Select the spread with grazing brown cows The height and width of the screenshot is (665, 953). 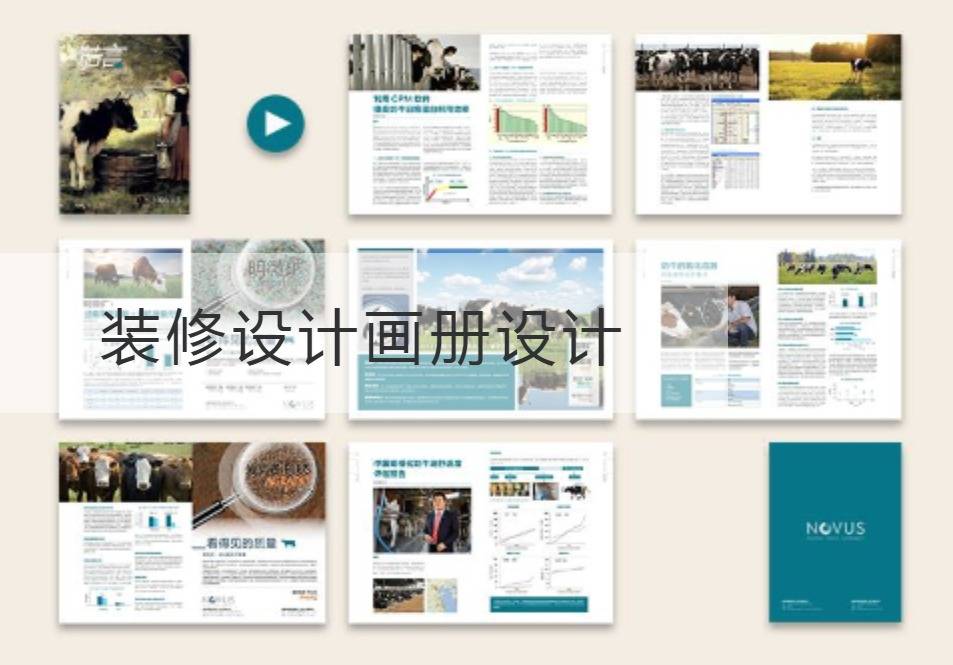pyautogui.click(x=192, y=329)
